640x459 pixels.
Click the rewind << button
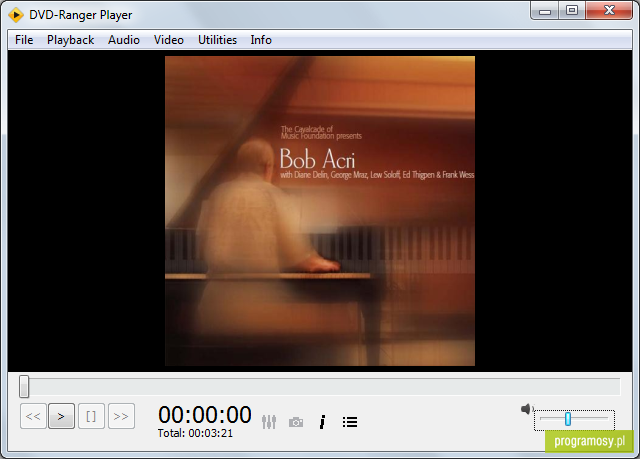pos(33,416)
